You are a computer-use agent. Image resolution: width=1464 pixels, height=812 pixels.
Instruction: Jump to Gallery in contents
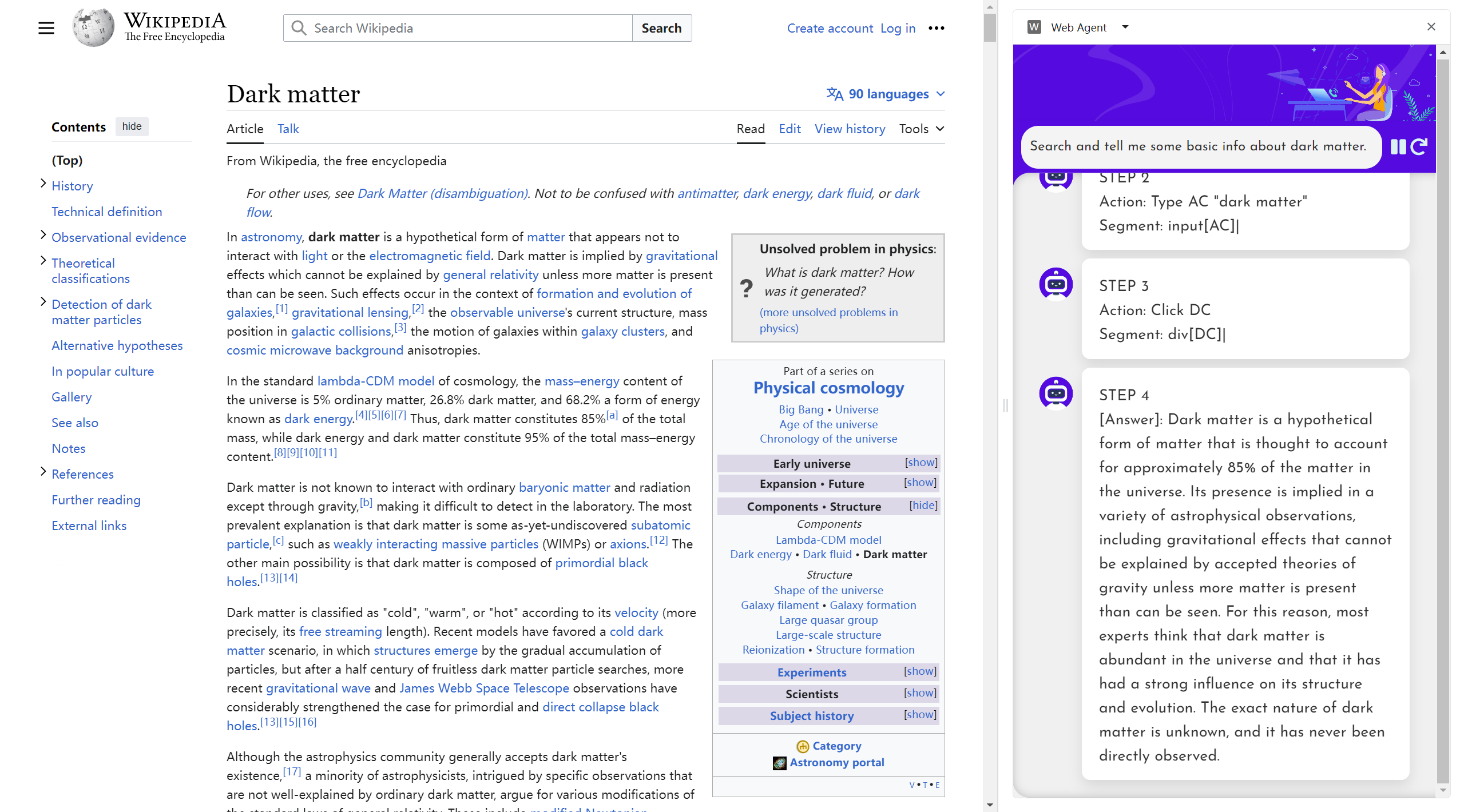point(72,397)
